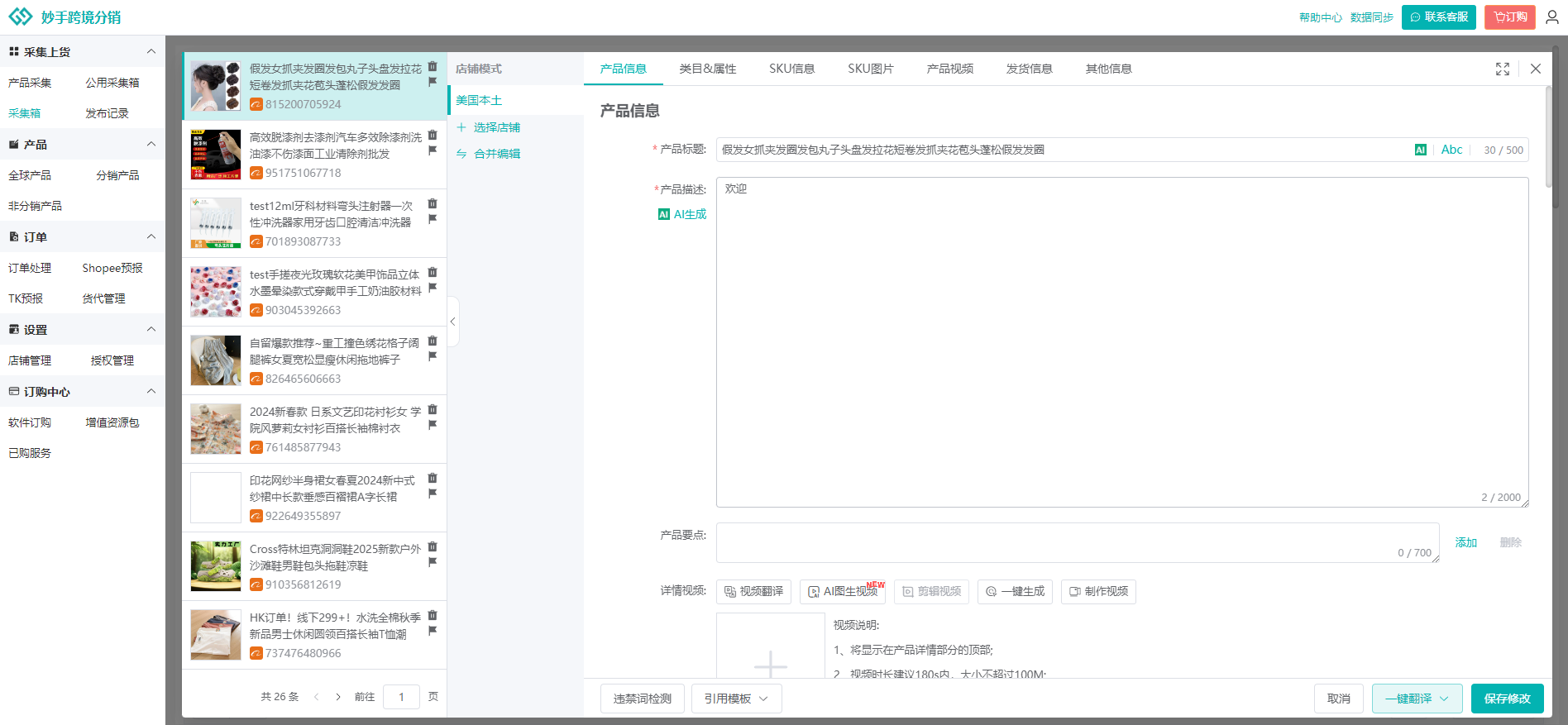Go to next page of product list

pyautogui.click(x=338, y=697)
